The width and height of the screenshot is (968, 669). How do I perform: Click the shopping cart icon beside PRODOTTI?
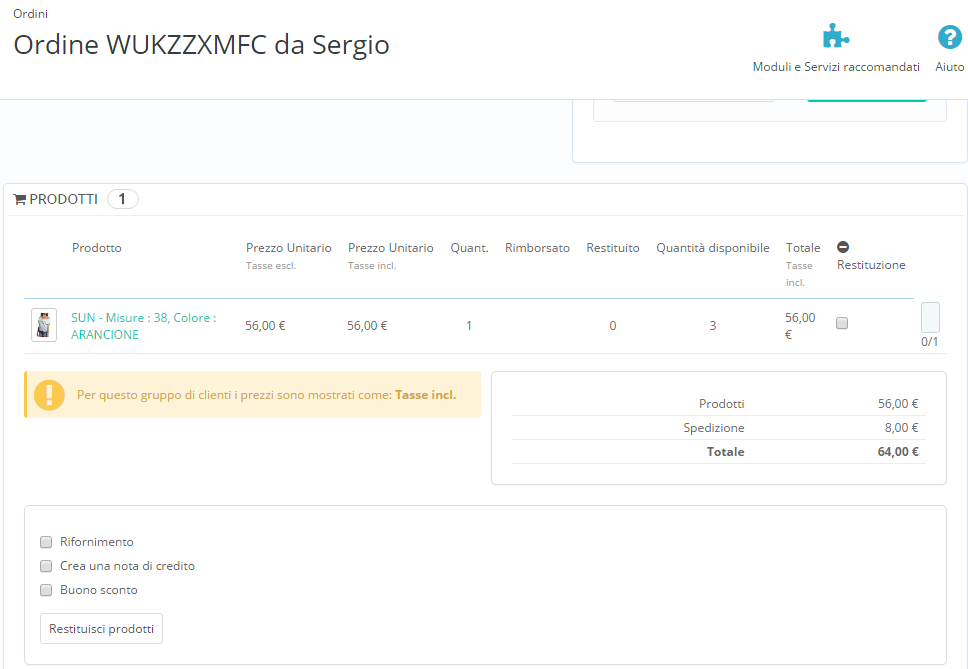click(x=19, y=198)
